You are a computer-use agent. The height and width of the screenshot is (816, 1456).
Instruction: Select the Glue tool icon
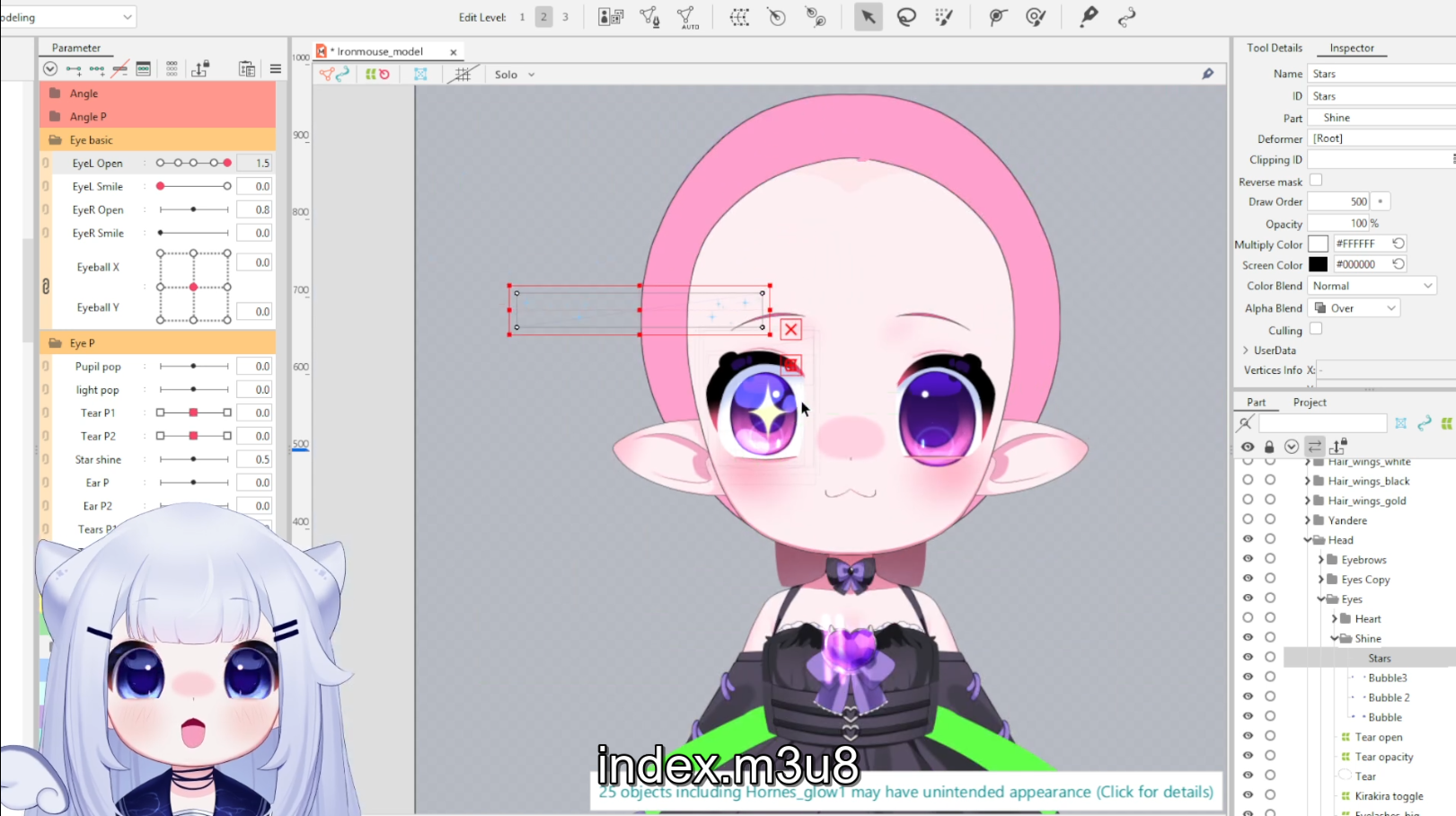pyautogui.click(x=997, y=17)
